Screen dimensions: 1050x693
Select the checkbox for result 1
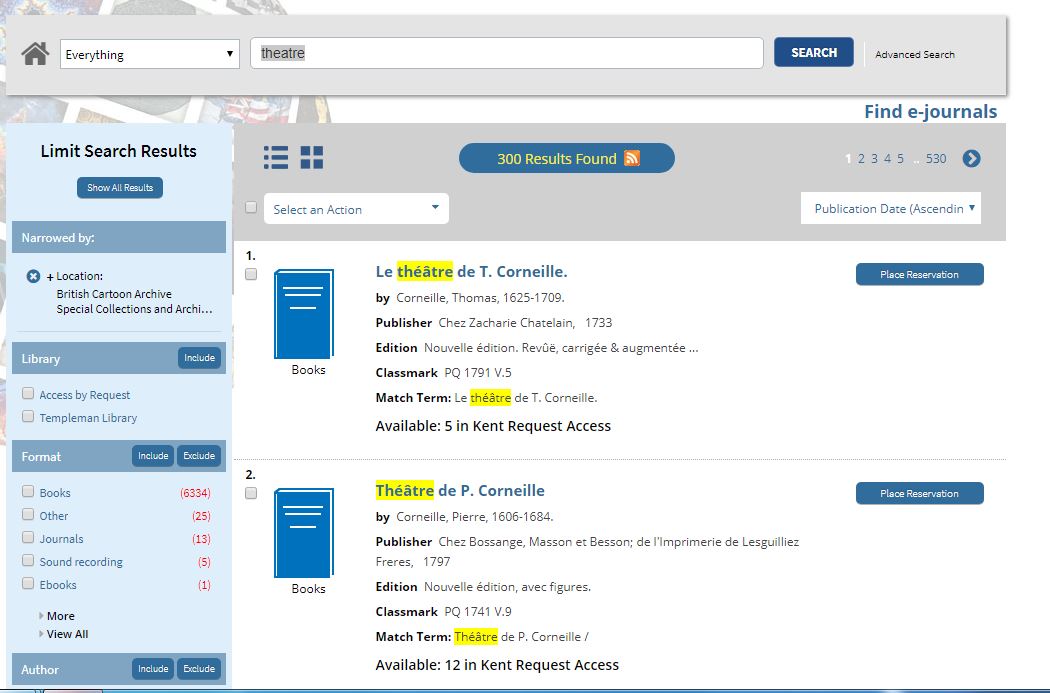coord(251,274)
